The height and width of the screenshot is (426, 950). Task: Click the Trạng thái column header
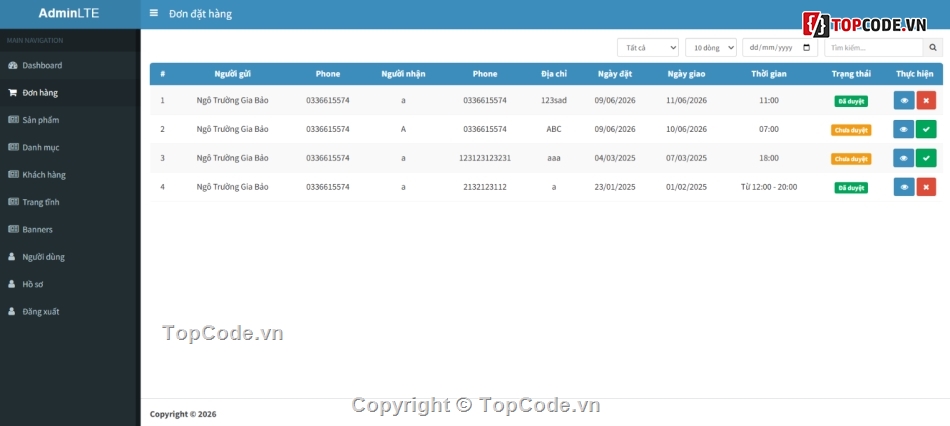click(851, 74)
